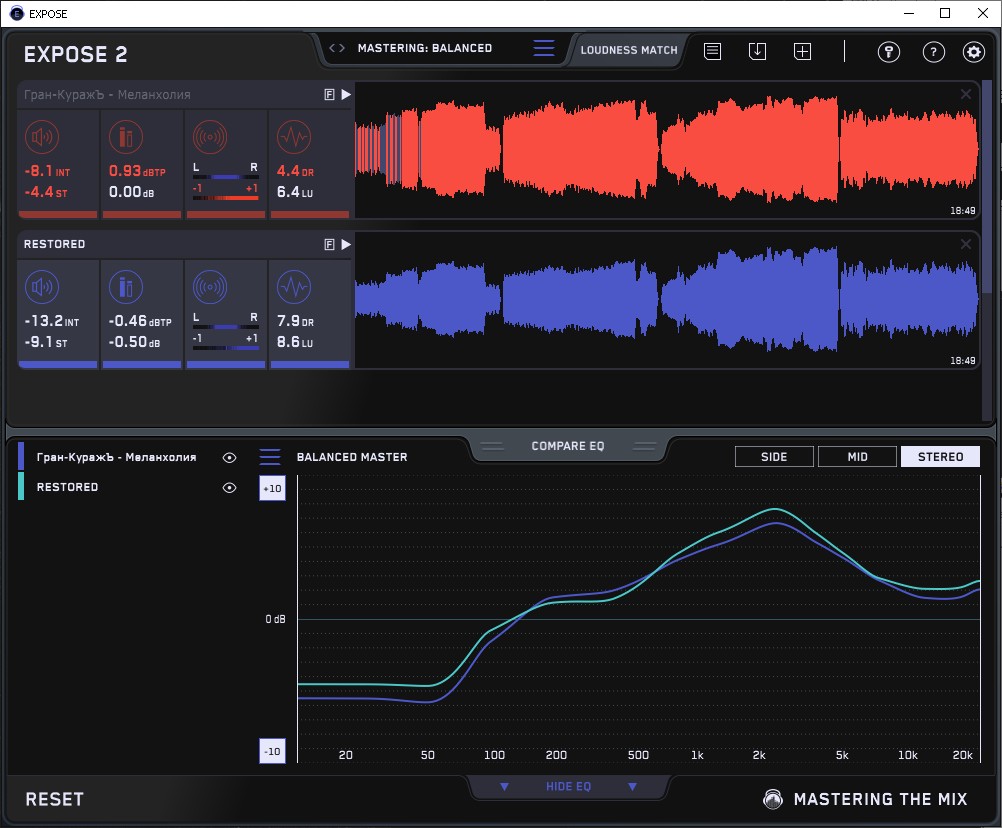Click the dynamic range waveform icon of RESTORED

tap(292, 289)
